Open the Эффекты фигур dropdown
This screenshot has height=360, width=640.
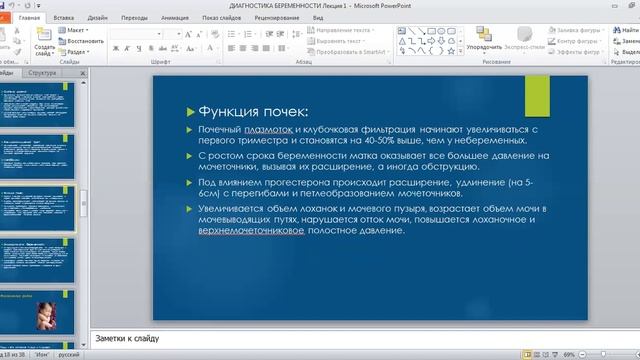click(576, 52)
